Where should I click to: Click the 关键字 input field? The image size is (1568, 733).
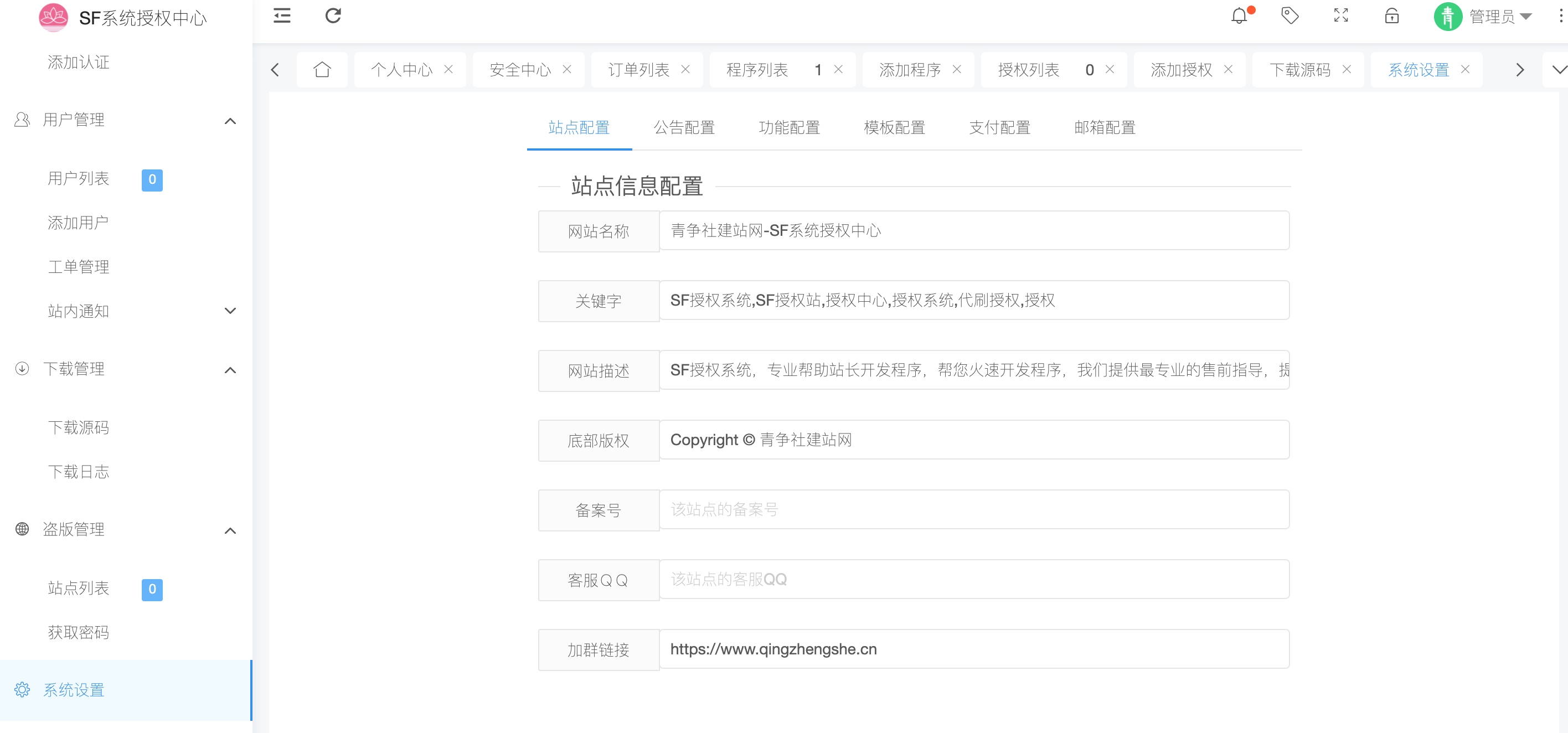point(974,300)
